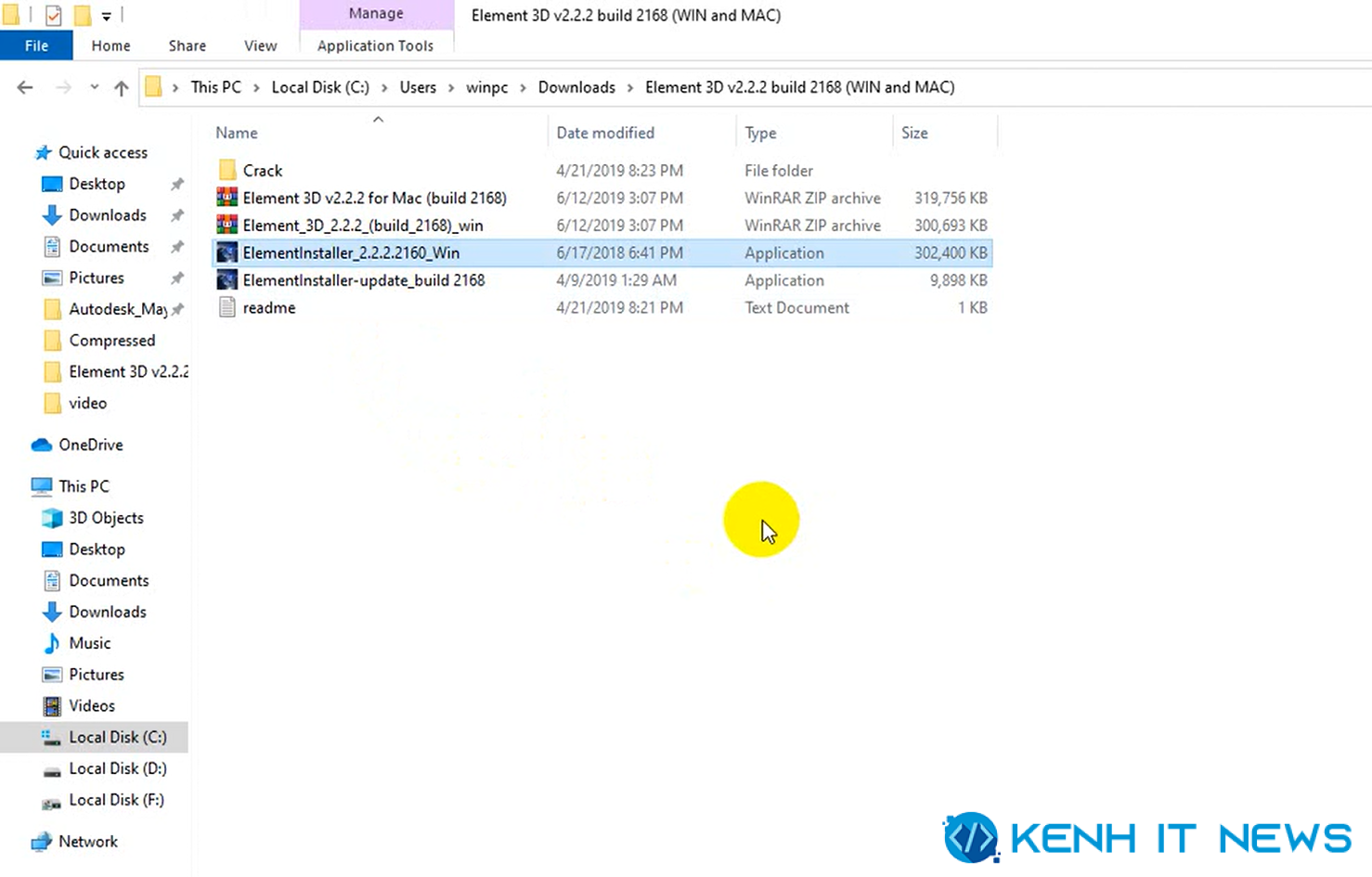Click the '4/9/2019 1:29 AM' date cell

(x=616, y=279)
